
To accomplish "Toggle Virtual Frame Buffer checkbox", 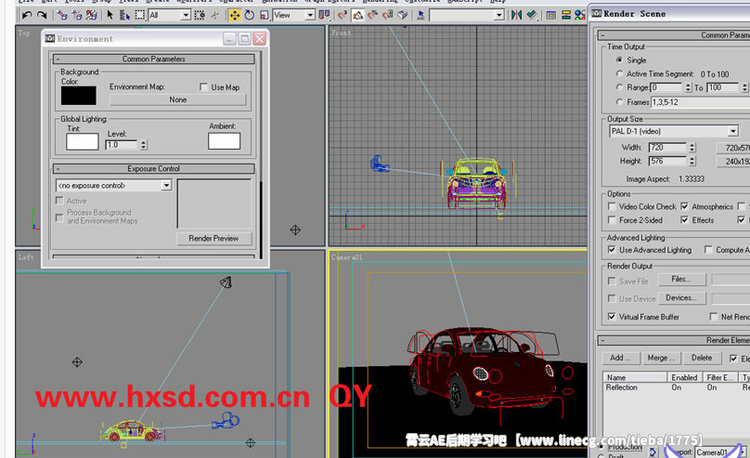I will click(x=611, y=316).
